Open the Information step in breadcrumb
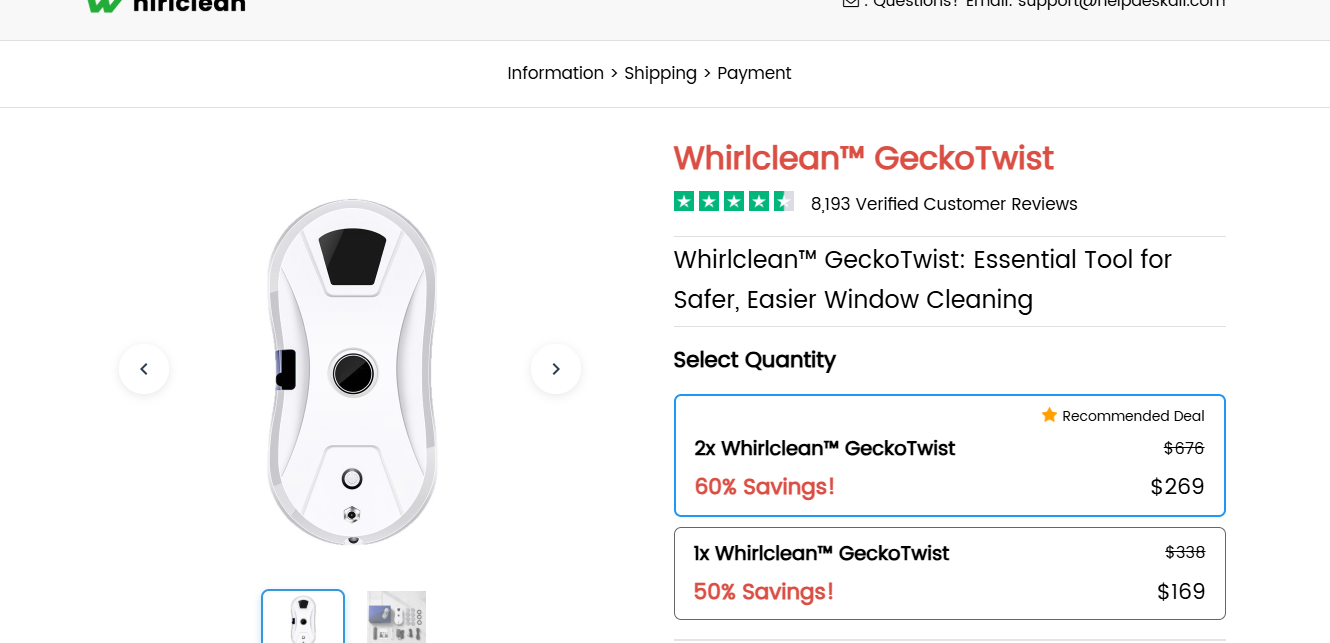Screen dimensions: 1330x643 pos(555,73)
